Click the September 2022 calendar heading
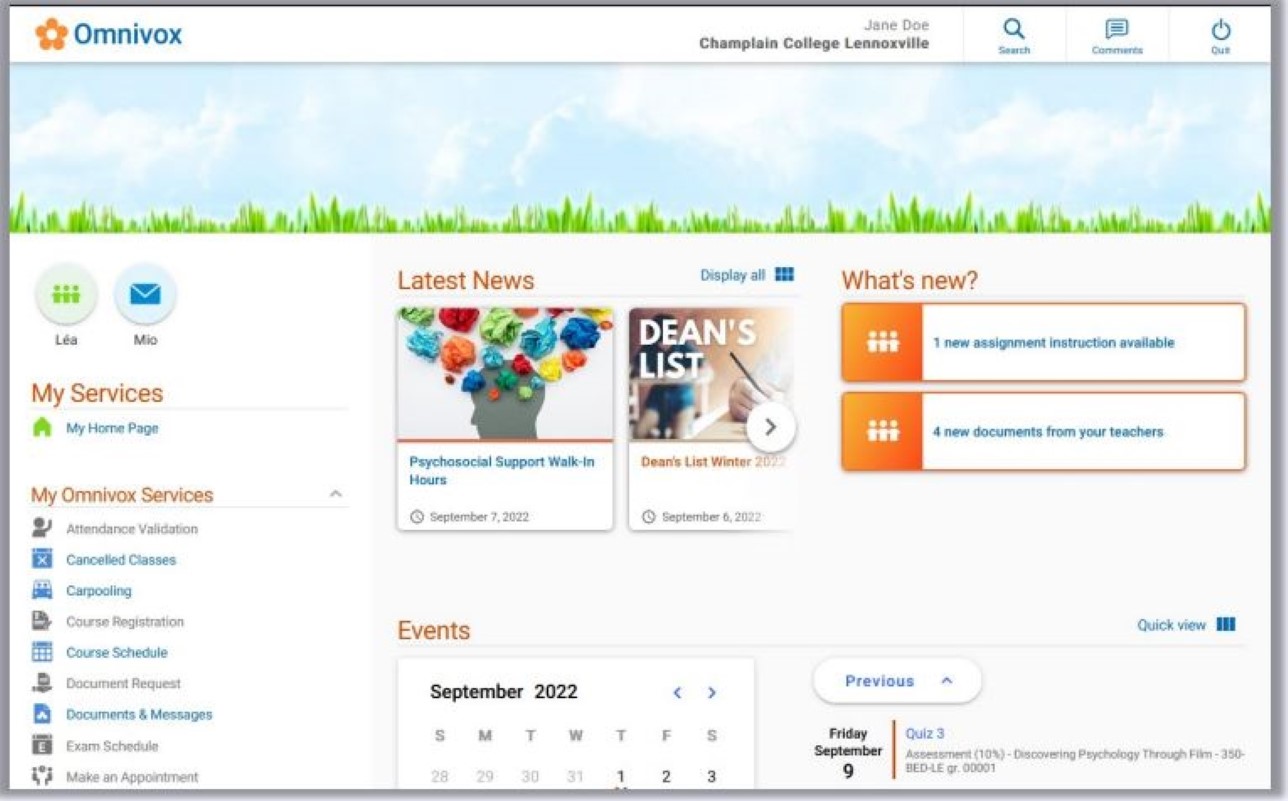 504,692
